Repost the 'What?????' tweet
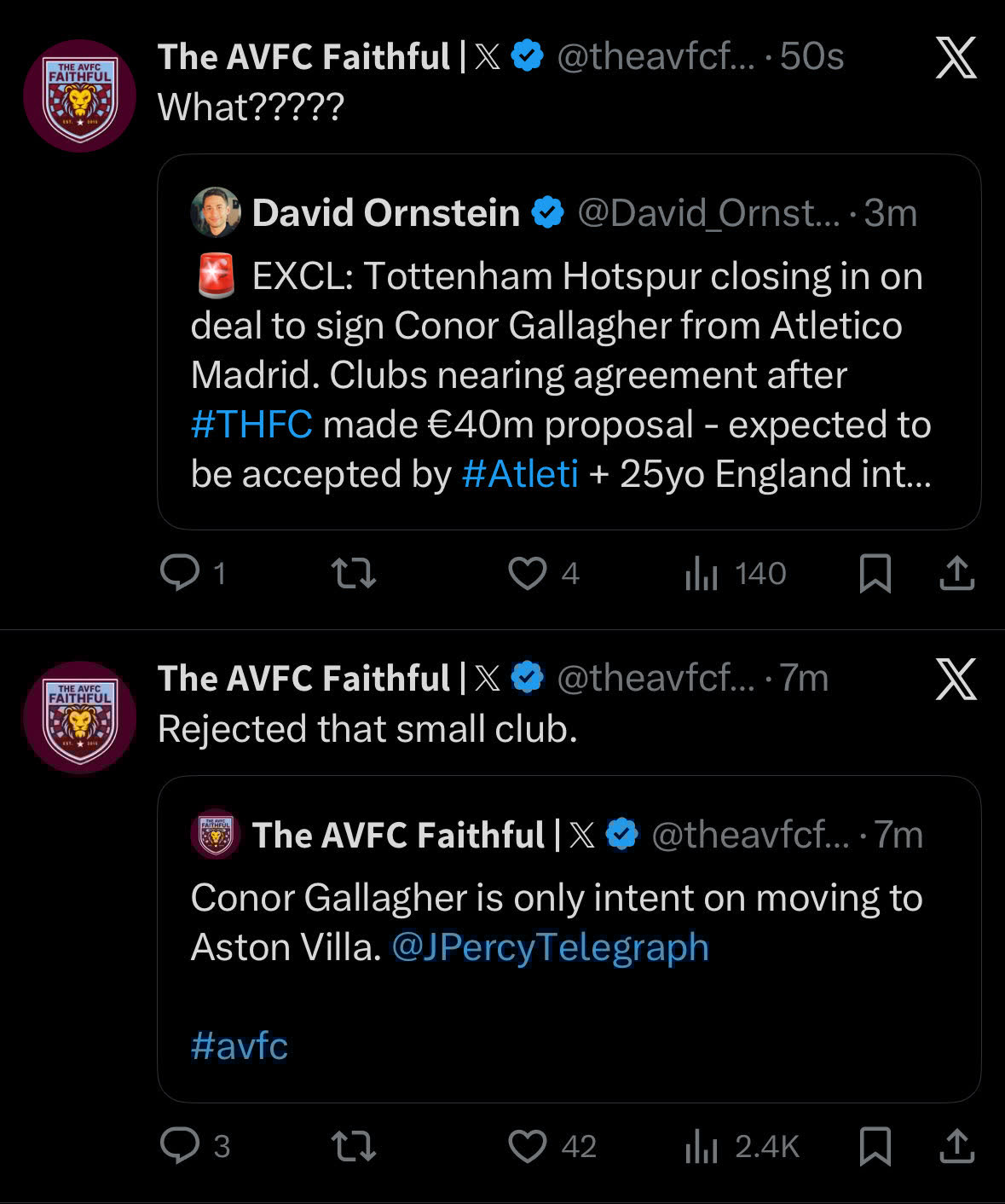The width and height of the screenshot is (1005, 1204). pos(353,573)
